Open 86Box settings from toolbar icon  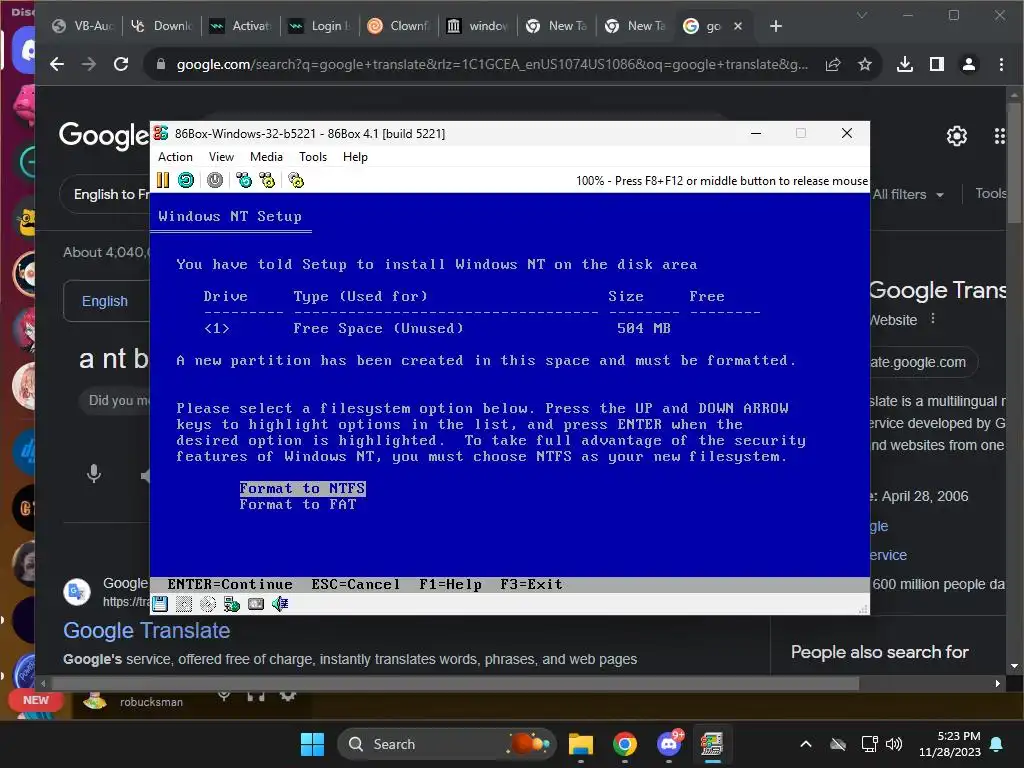(296, 180)
